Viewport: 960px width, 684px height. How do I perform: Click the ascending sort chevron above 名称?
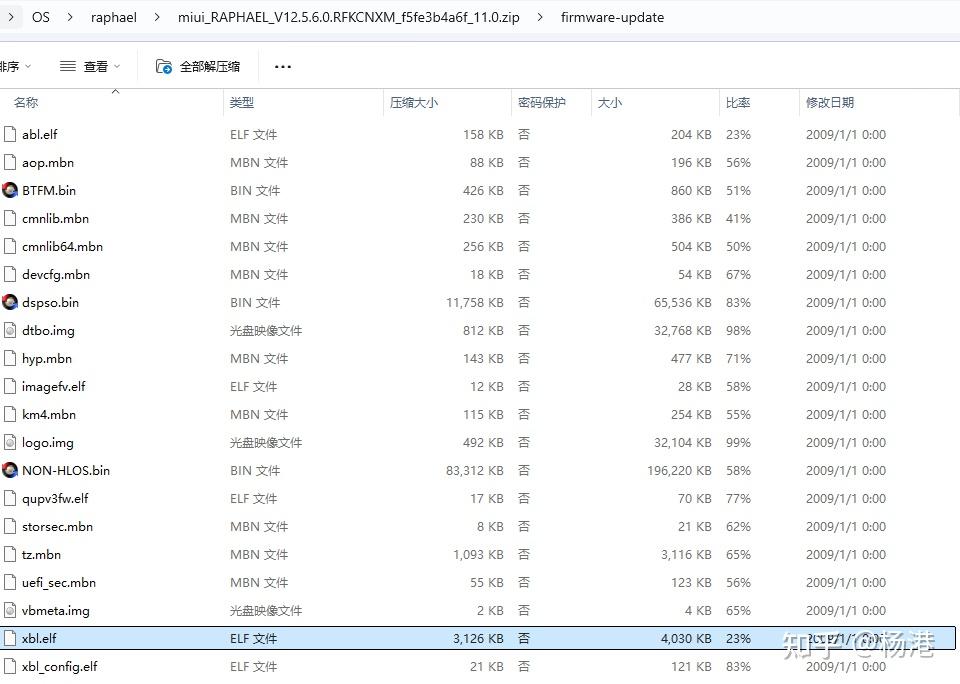117,90
